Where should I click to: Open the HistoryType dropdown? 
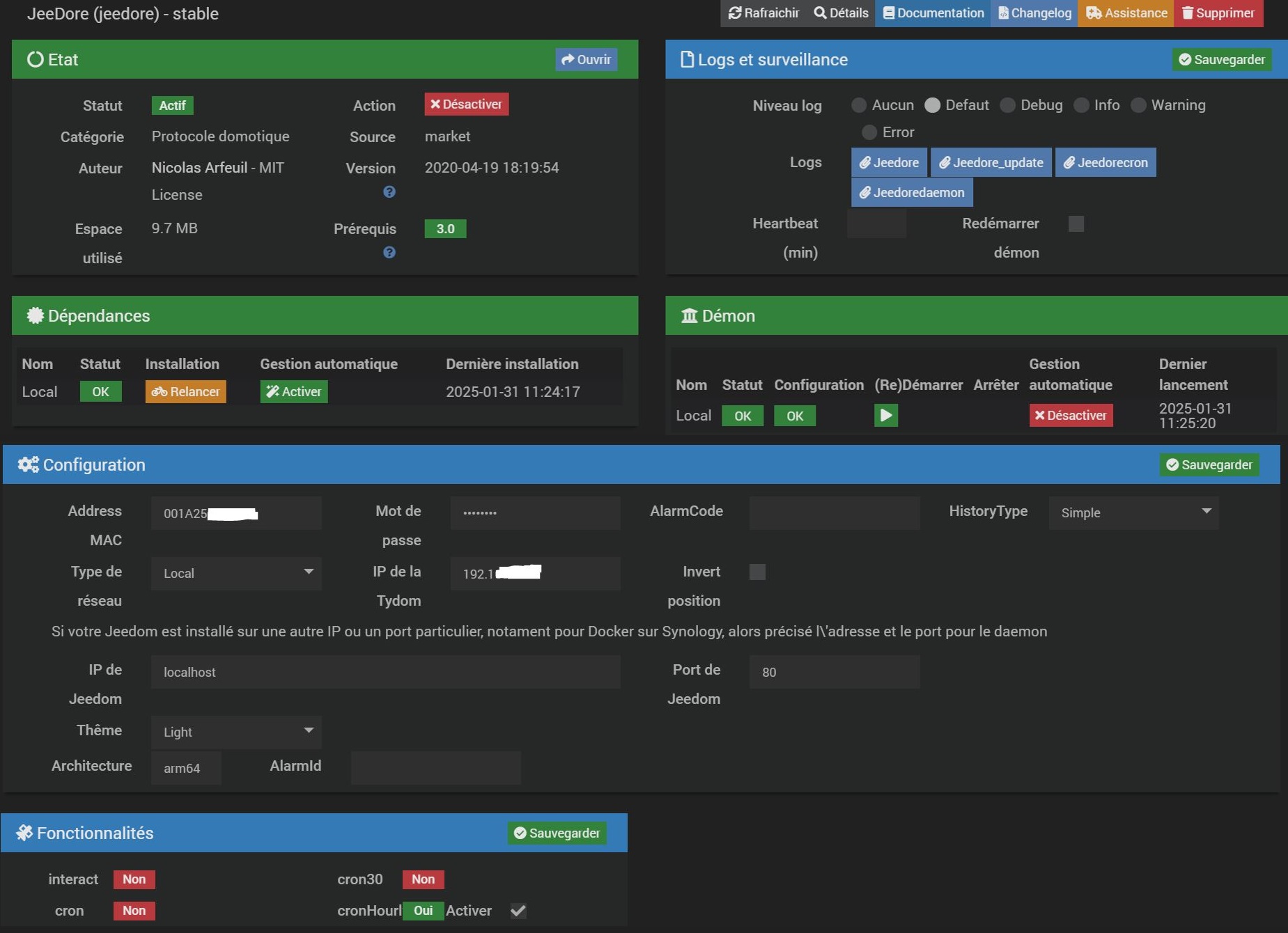coord(1133,512)
